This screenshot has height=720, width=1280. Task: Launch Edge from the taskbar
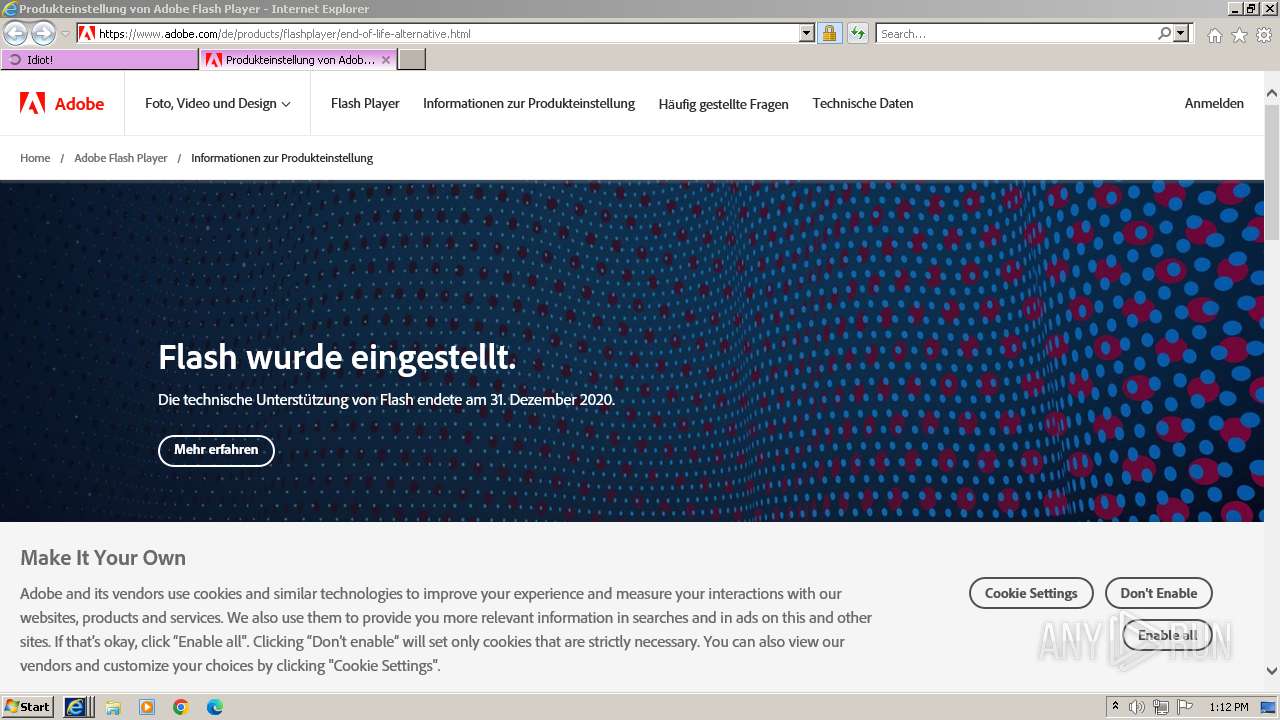pyautogui.click(x=215, y=707)
